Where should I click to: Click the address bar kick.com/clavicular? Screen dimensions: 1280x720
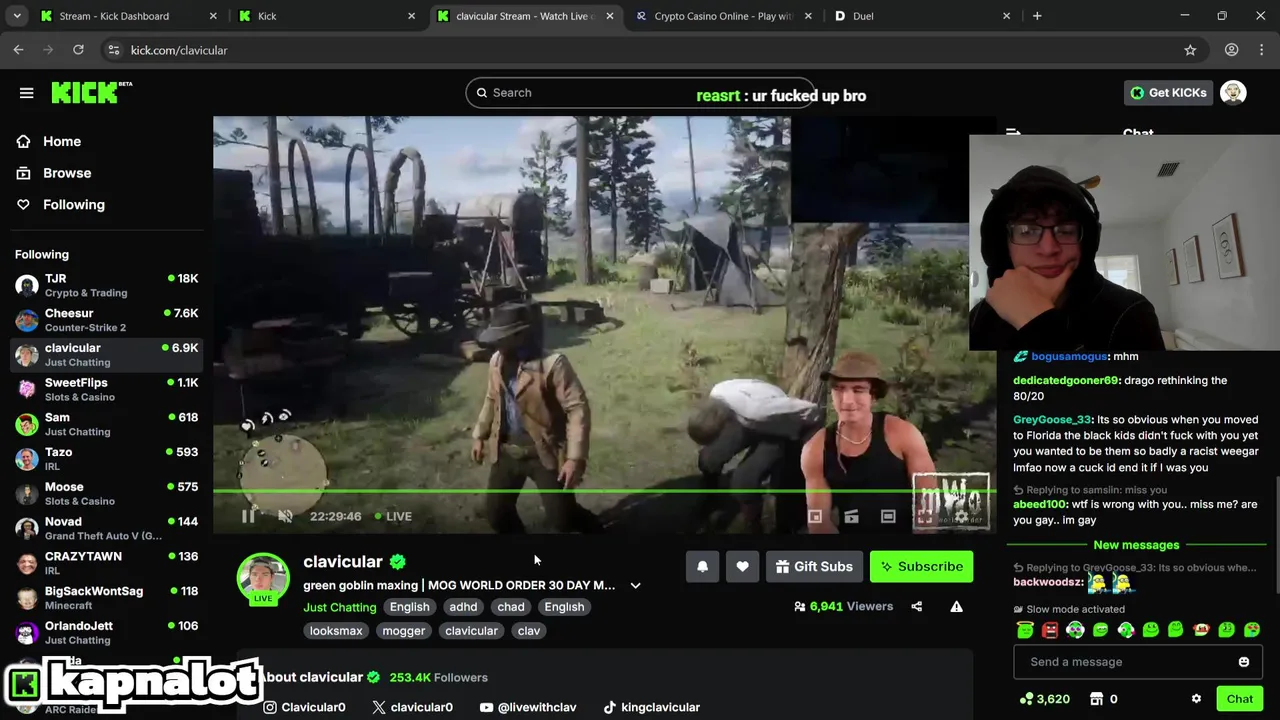click(179, 50)
